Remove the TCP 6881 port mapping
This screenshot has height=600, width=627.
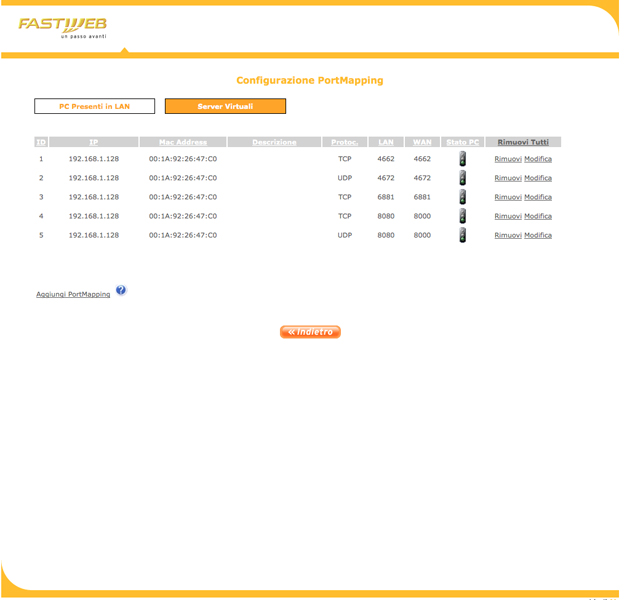click(x=508, y=197)
